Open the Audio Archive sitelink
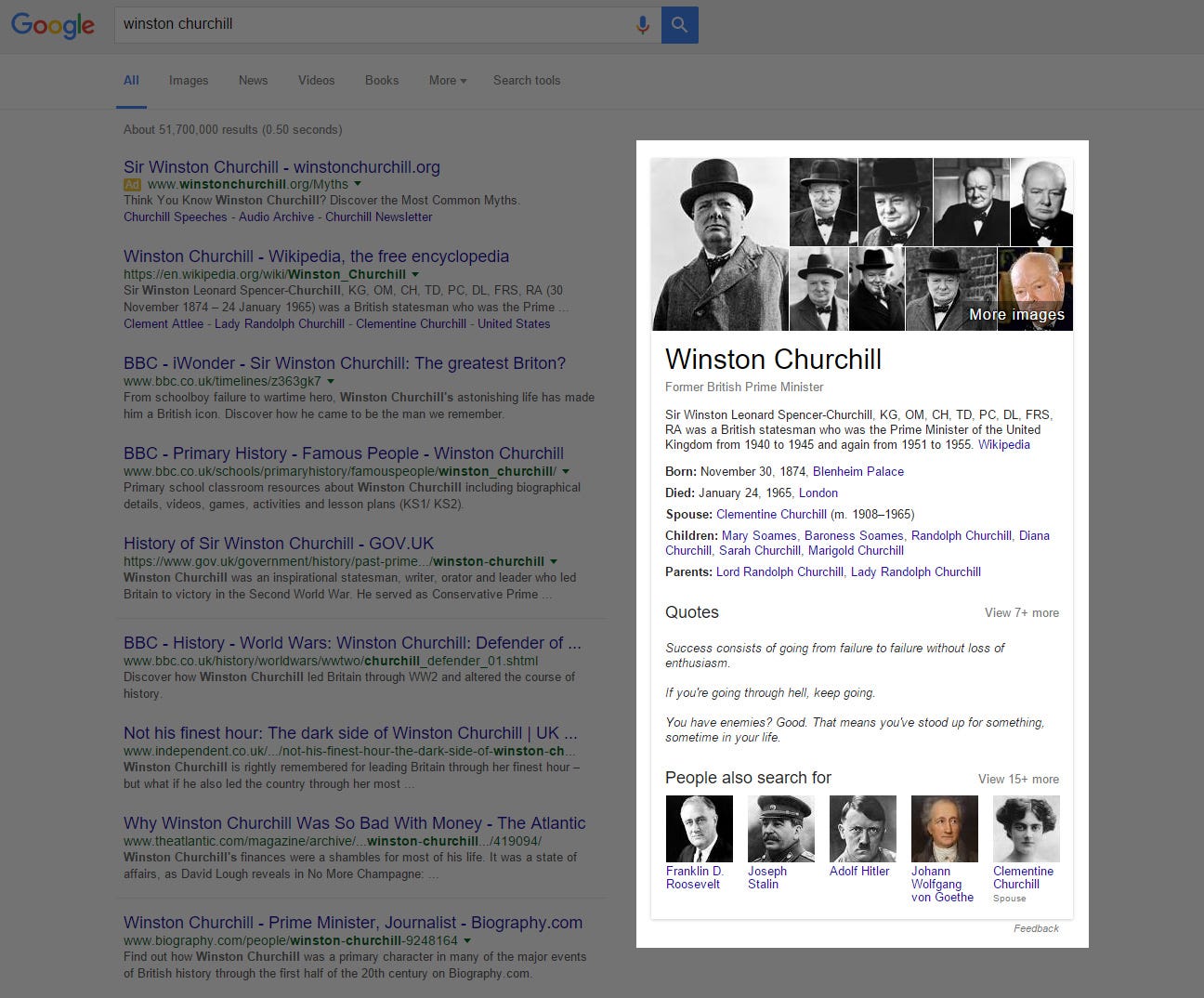This screenshot has width=1204, height=998. [276, 217]
